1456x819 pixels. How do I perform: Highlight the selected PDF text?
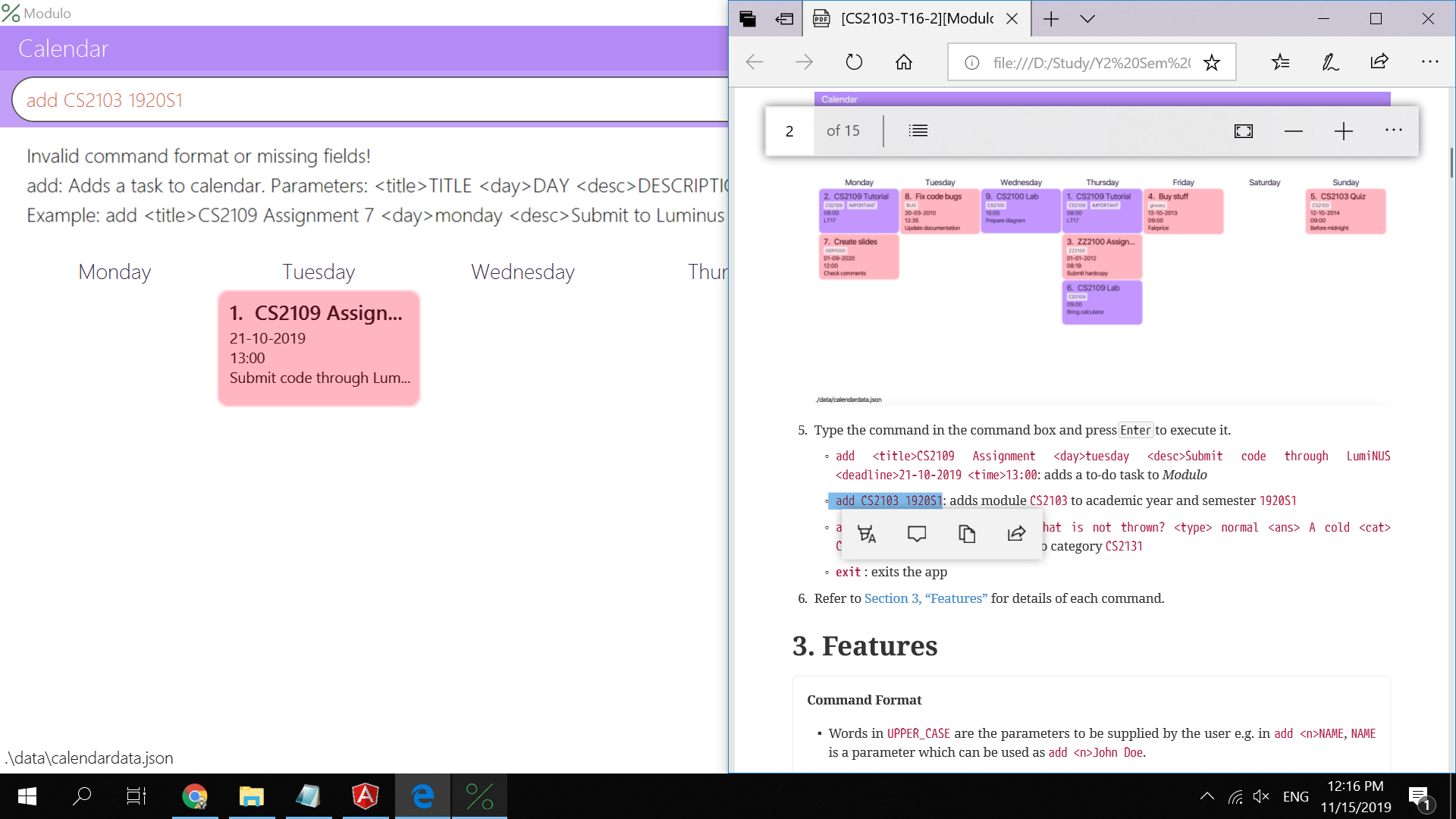(867, 533)
